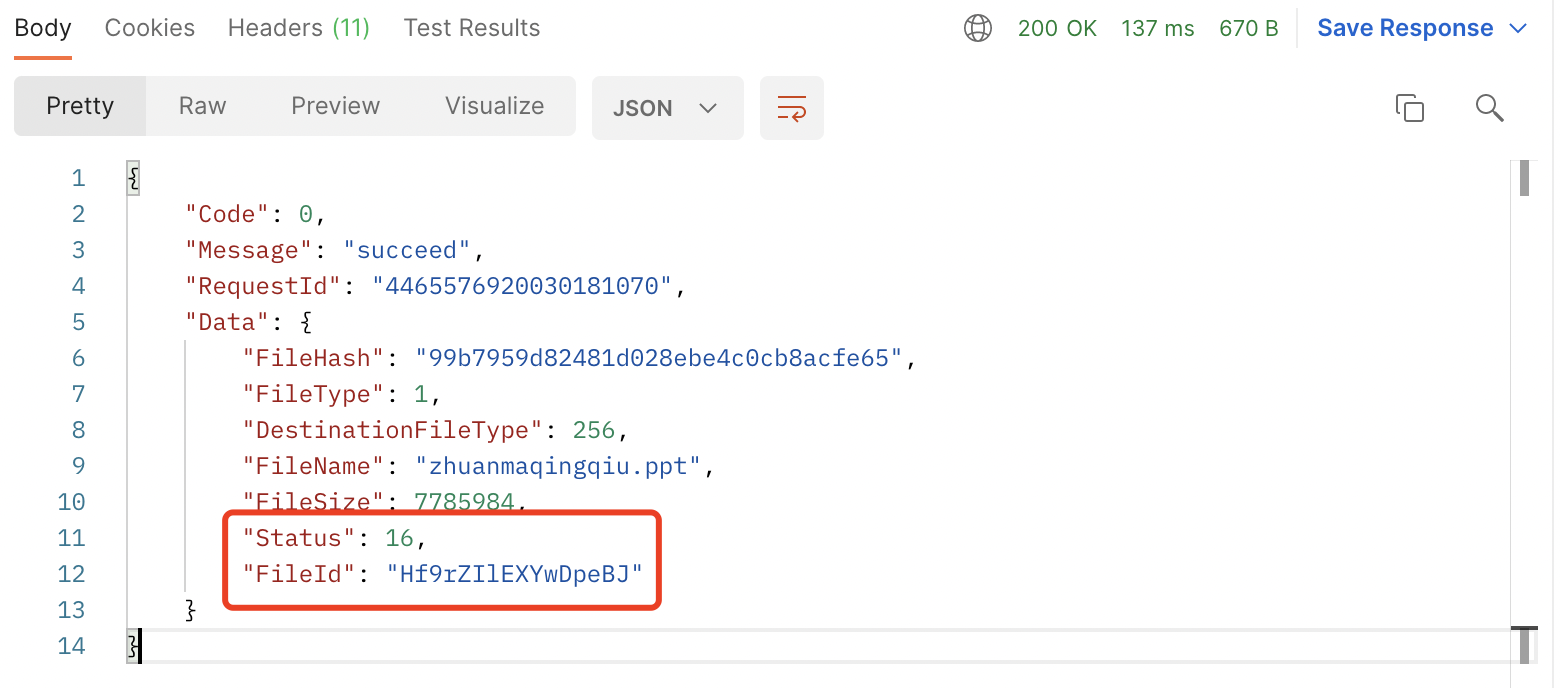The image size is (1560, 688).
Task: Click the Save Response button
Action: coord(1404,28)
